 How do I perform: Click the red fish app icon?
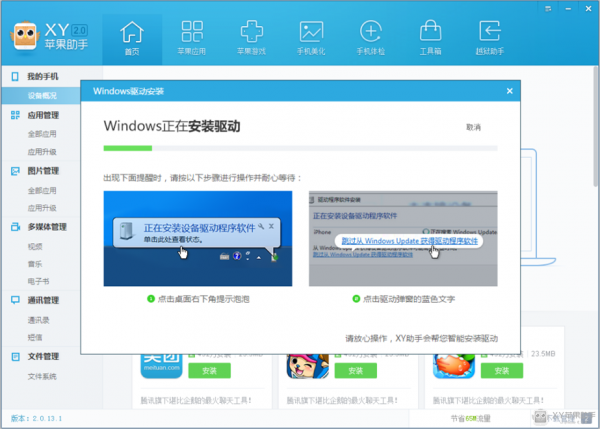(454, 366)
